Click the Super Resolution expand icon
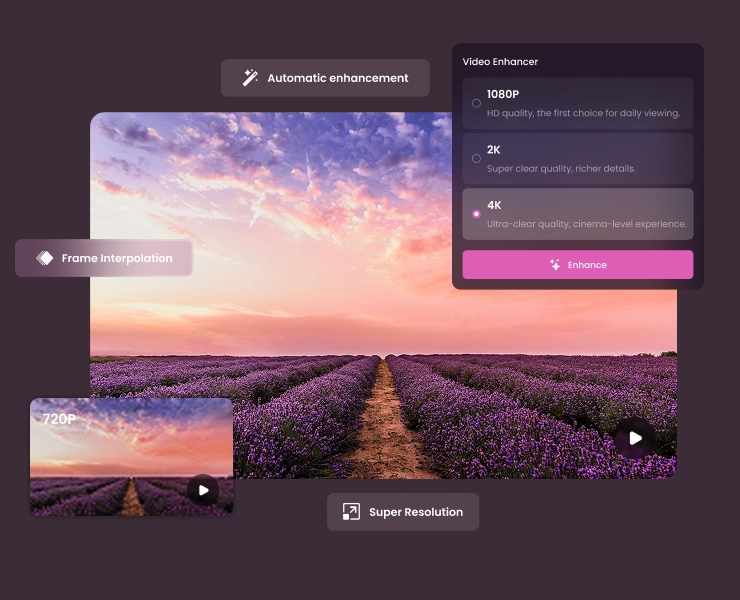 click(351, 512)
